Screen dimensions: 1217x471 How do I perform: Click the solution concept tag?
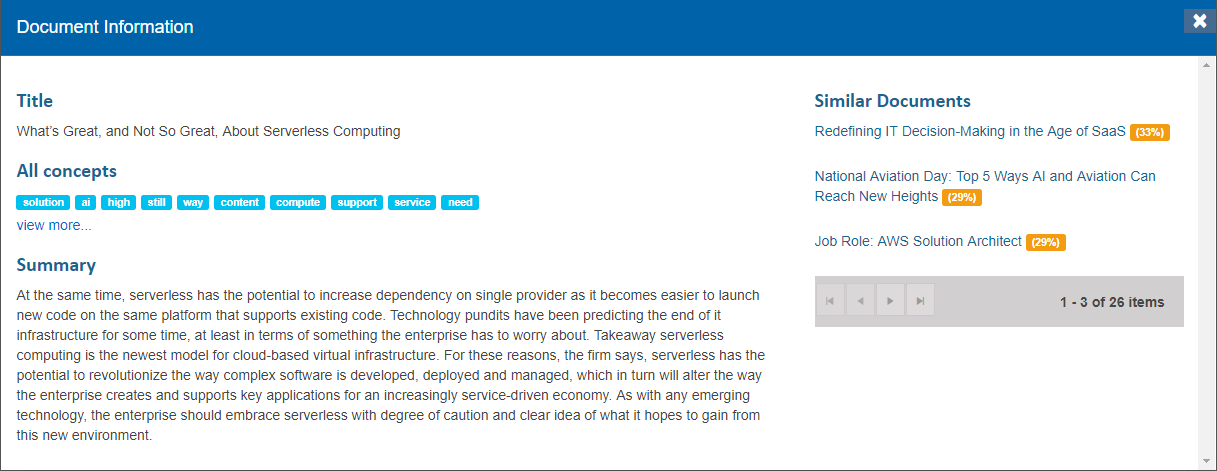43,202
